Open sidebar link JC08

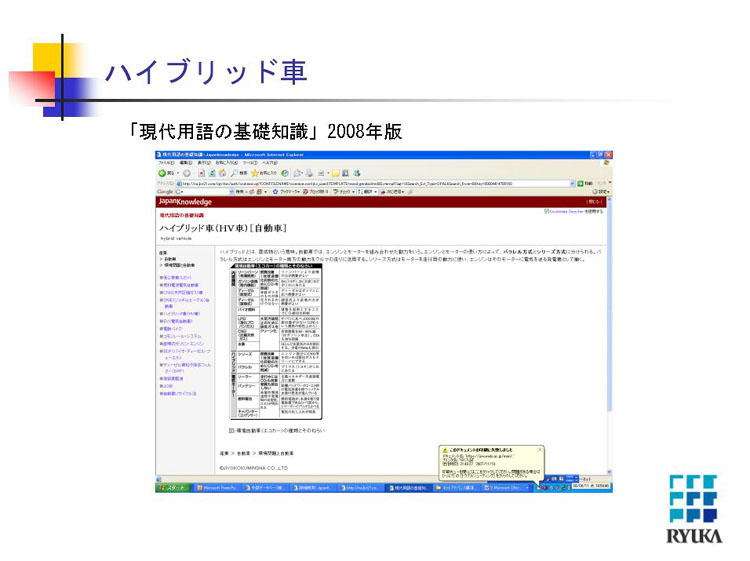tap(166, 386)
